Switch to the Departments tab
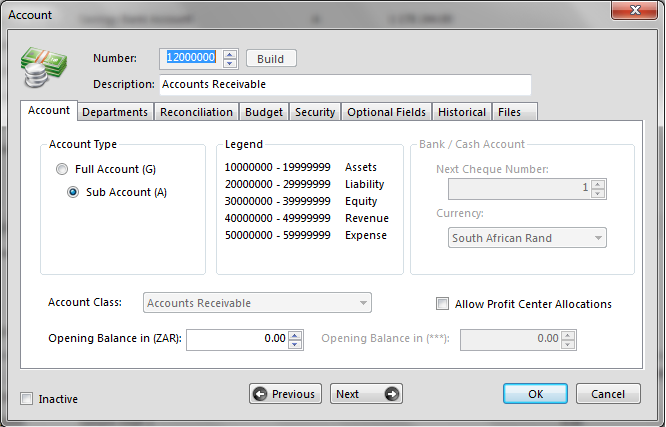This screenshot has width=666, height=427. click(115, 112)
